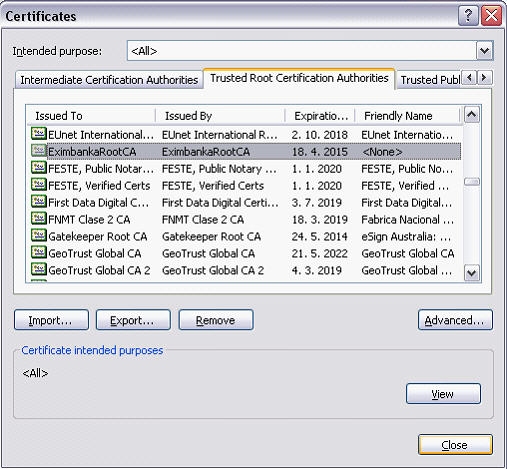Viewport: 507px width, 469px height.
Task: Click Issued By cell Gatekeeper Root CA
Action: (x=211, y=237)
